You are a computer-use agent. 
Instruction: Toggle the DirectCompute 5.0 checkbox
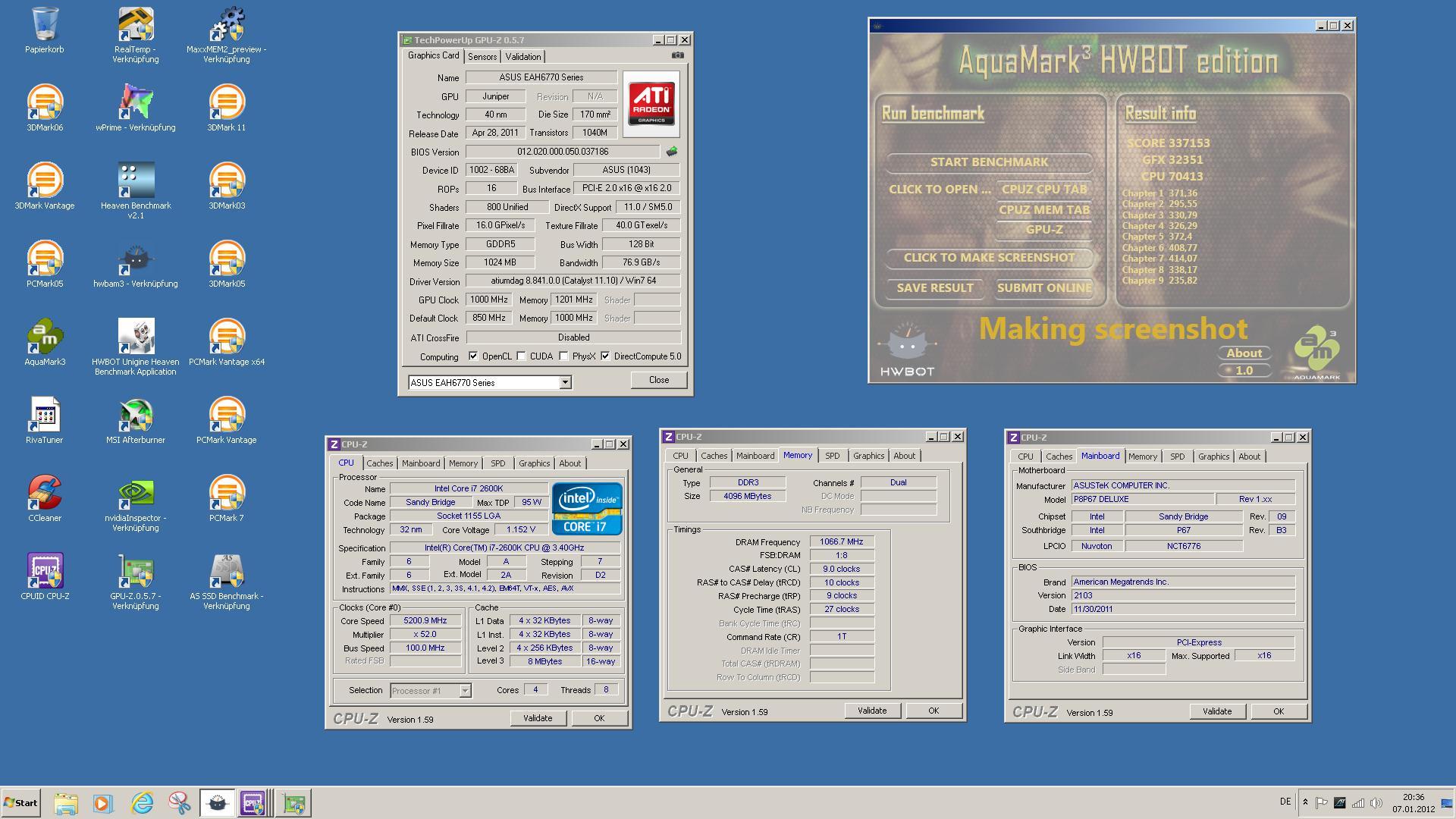coord(605,356)
